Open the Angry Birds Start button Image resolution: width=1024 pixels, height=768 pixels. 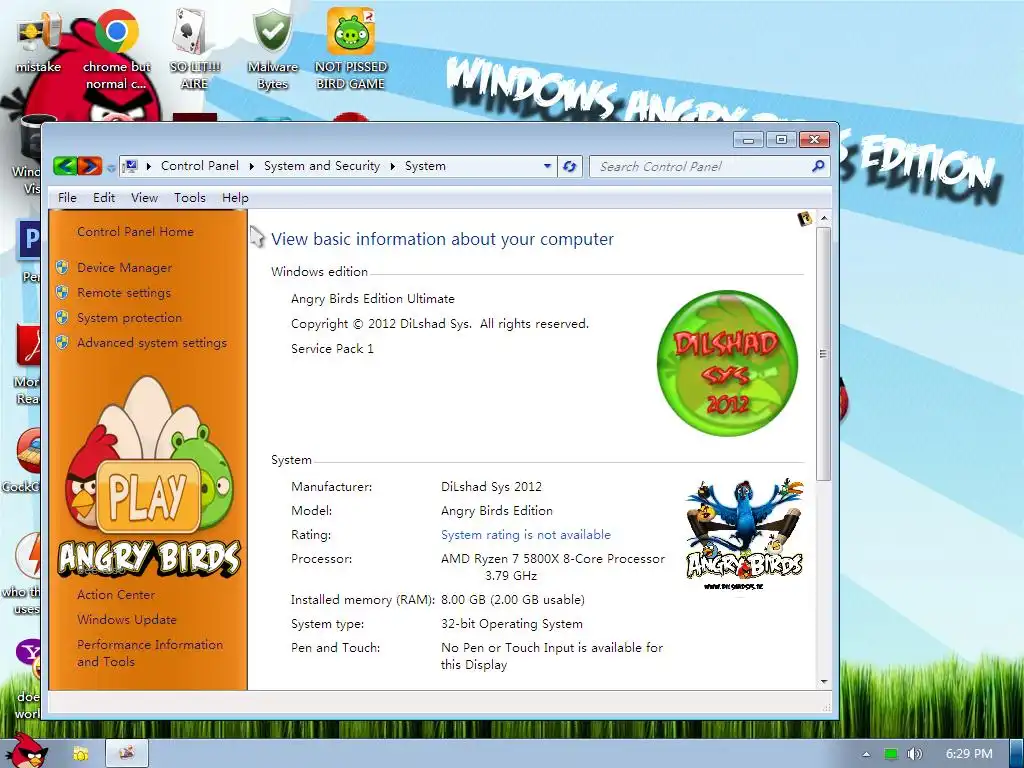[x=26, y=751]
